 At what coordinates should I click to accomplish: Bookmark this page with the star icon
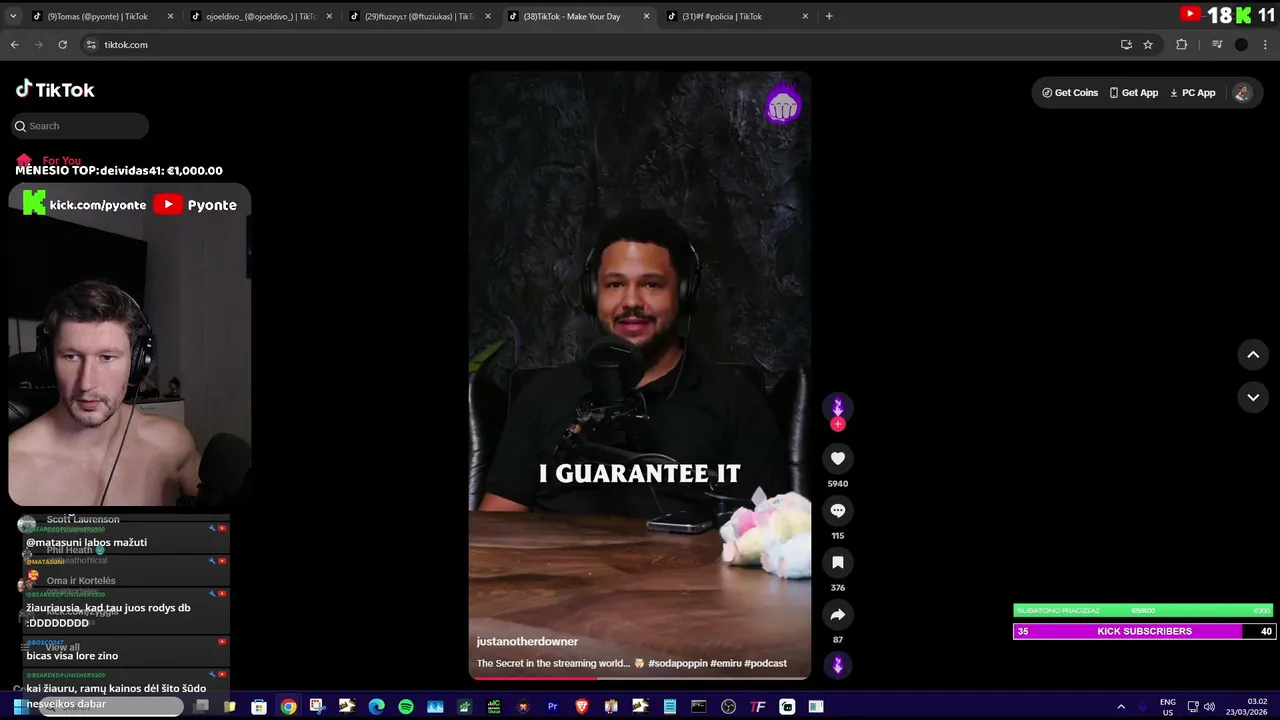(x=1148, y=45)
